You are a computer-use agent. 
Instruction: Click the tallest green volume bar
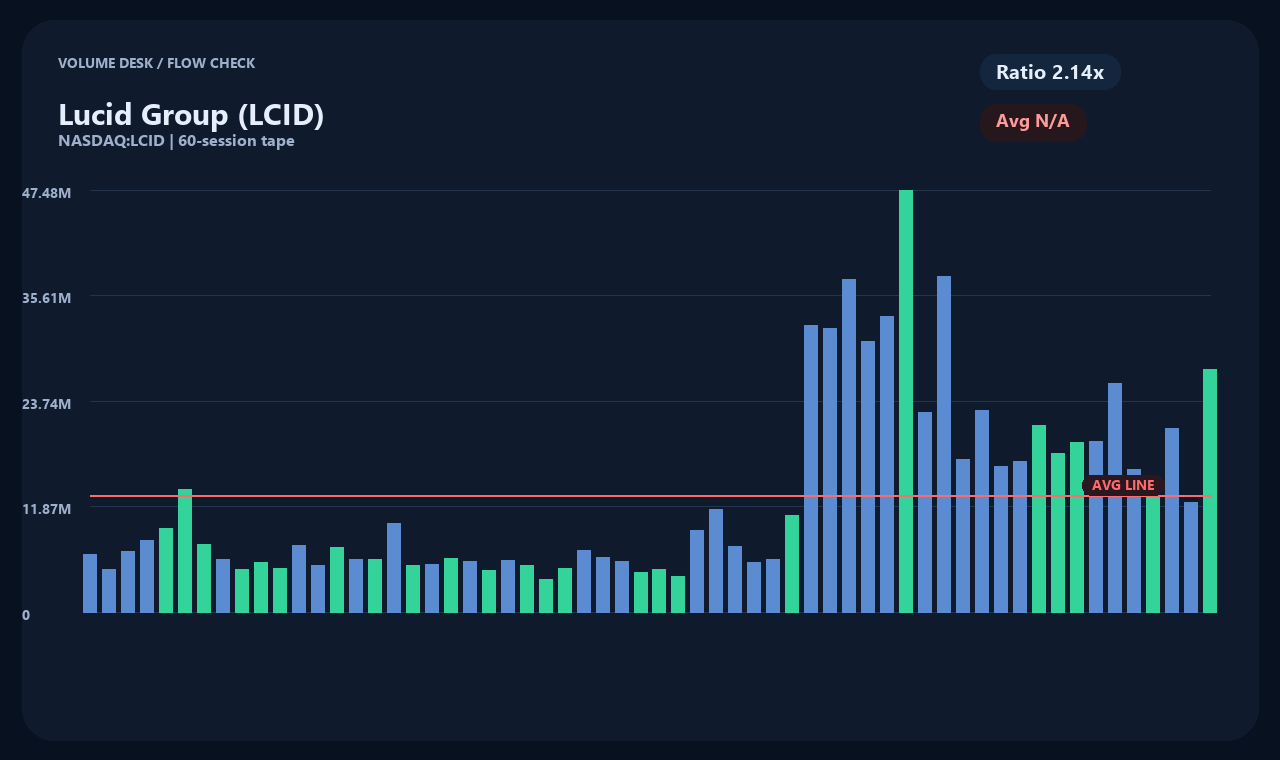(x=906, y=401)
